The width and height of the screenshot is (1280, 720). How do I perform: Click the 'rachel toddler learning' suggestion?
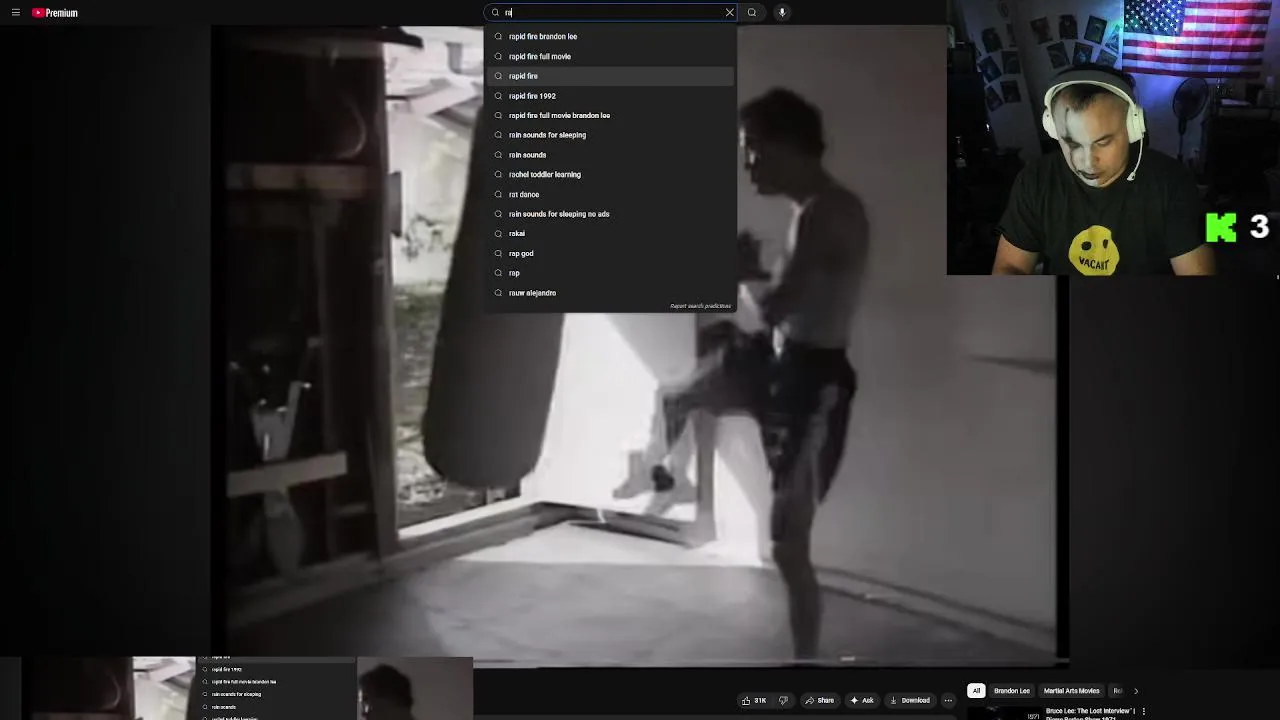point(610,174)
